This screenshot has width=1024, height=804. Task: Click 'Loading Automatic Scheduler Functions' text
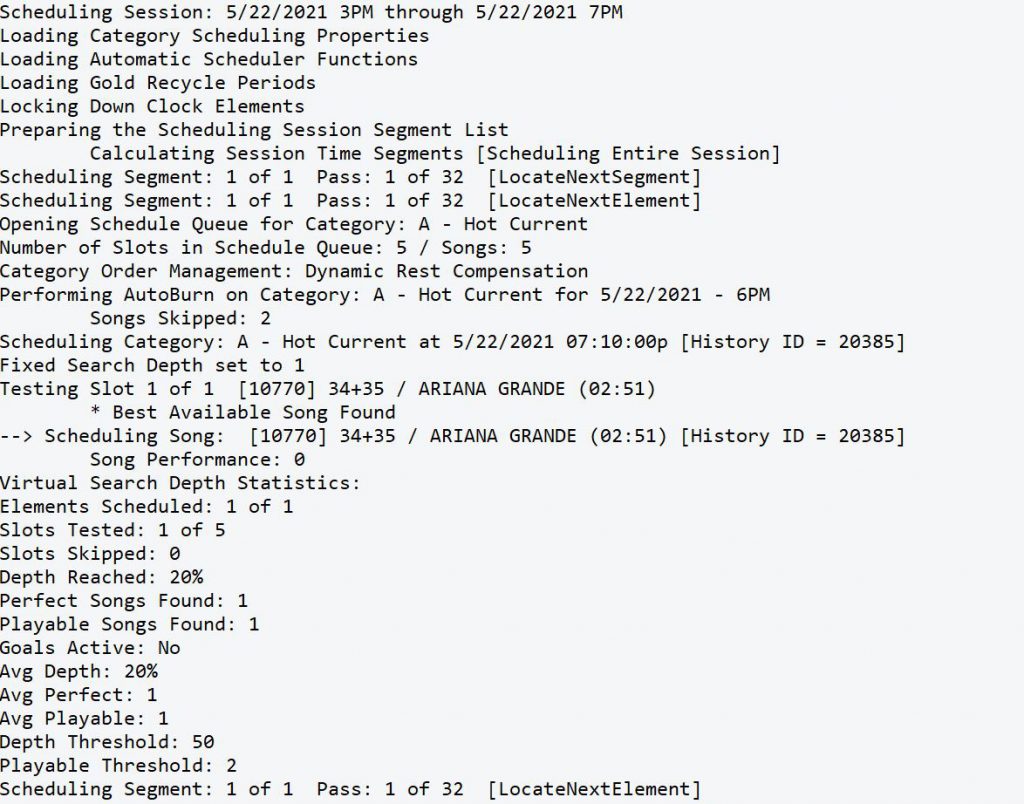(x=209, y=59)
